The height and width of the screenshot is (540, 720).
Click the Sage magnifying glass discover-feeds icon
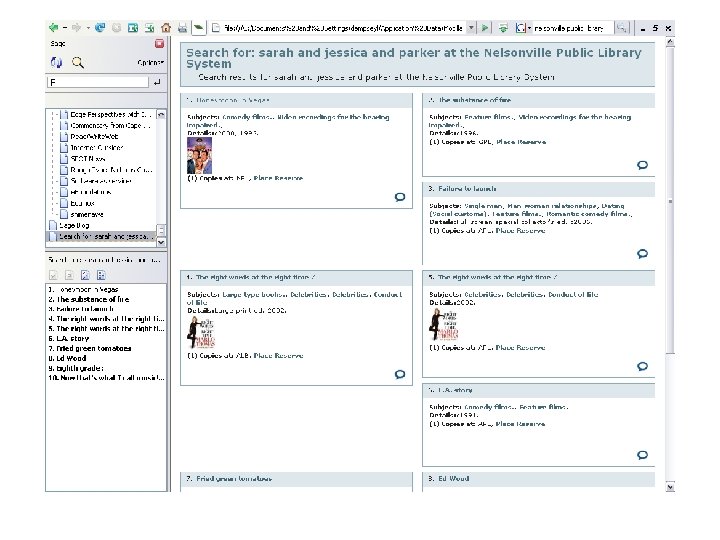[x=78, y=62]
